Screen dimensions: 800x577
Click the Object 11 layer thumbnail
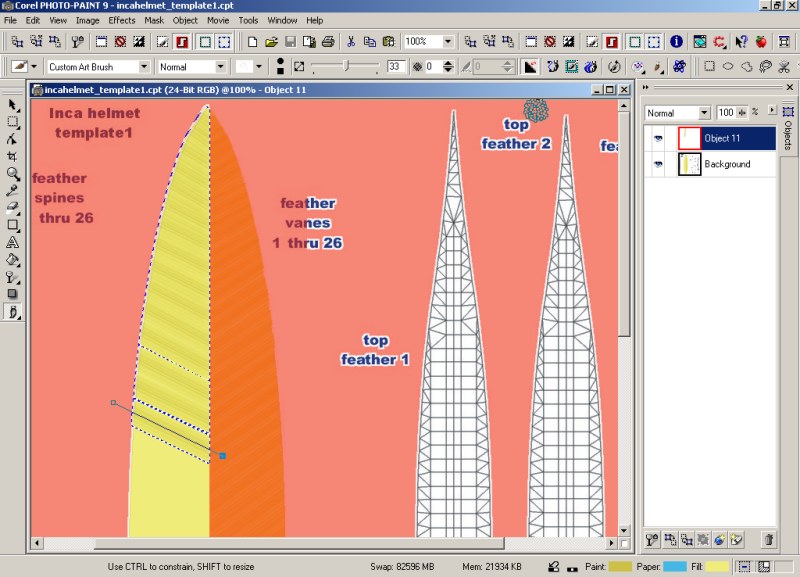click(689, 138)
